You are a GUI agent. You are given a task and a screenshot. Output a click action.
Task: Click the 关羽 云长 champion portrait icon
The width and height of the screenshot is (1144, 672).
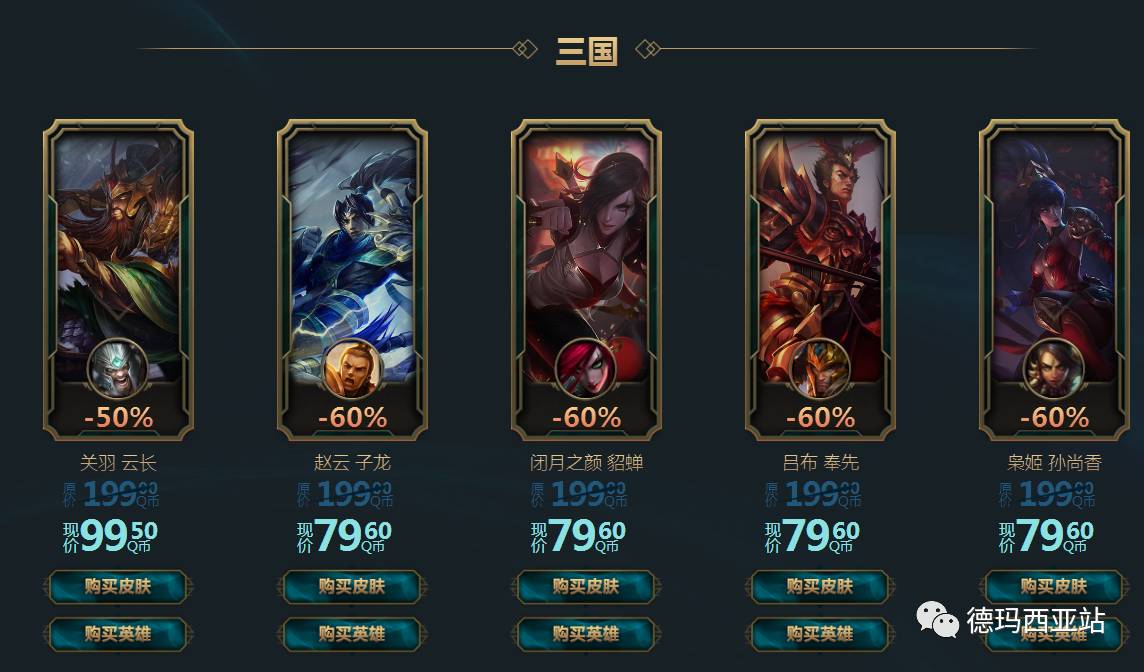(x=117, y=369)
